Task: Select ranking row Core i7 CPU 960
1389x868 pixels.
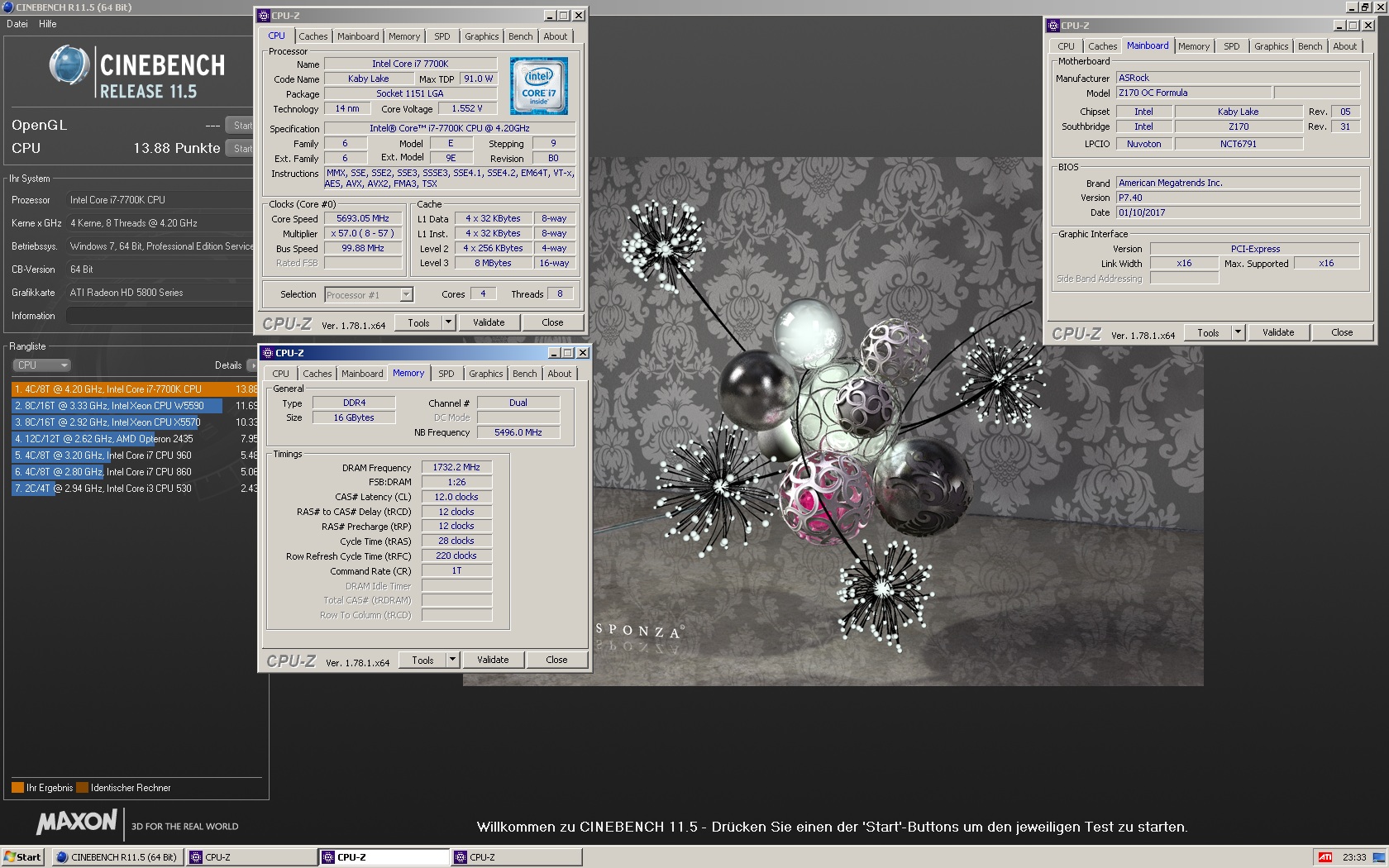Action: tap(135, 455)
